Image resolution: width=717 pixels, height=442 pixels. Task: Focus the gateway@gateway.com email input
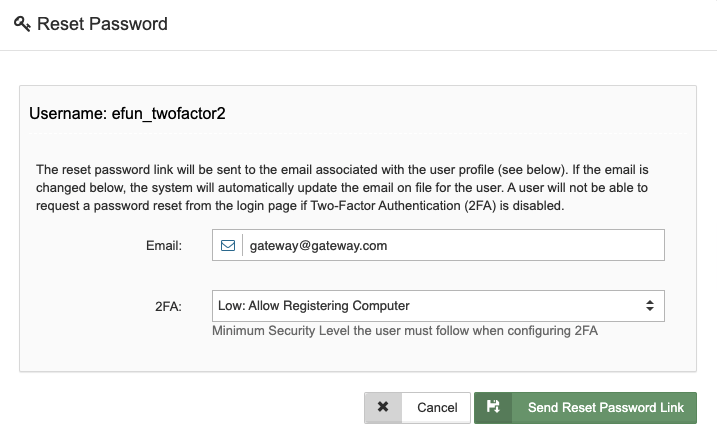pyautogui.click(x=400, y=246)
